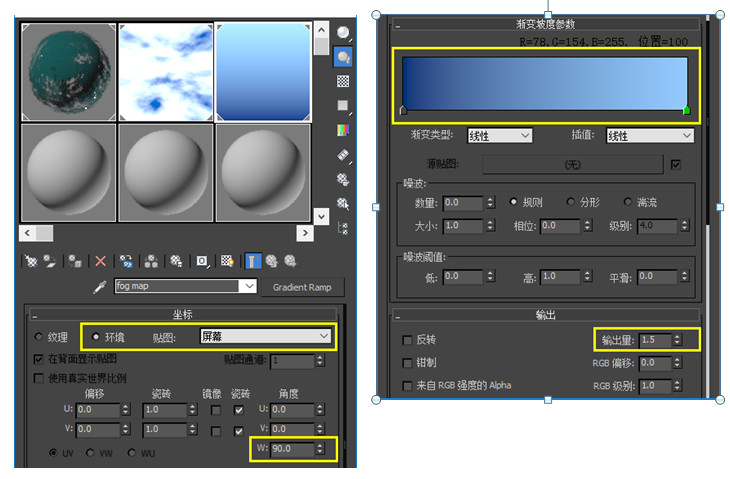Enable the 钳制 checkbox
Image resolution: width=730 pixels, height=479 pixels.
click(407, 363)
